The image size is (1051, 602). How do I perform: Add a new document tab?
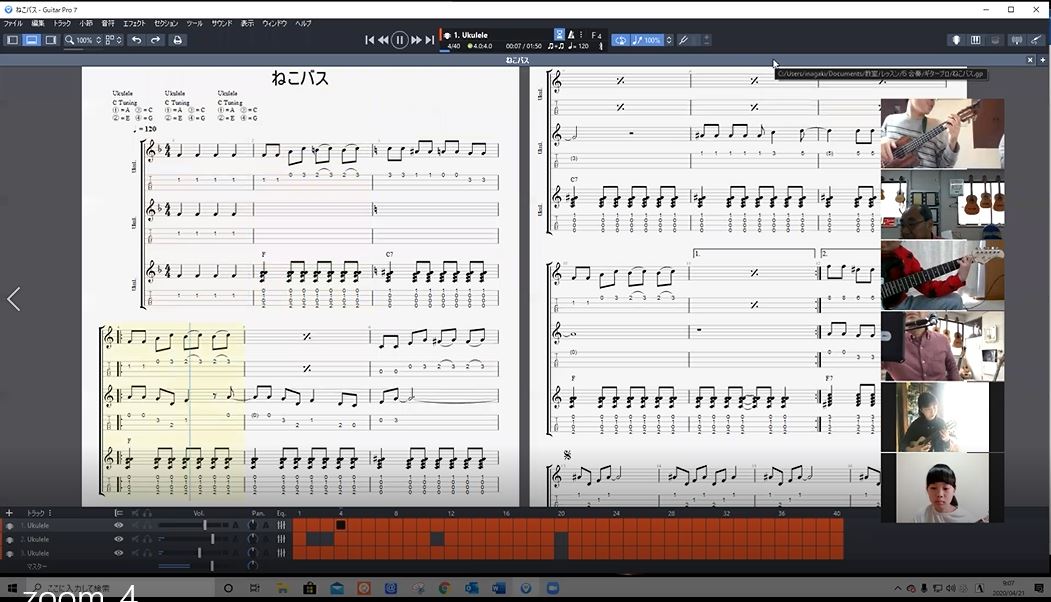point(1042,60)
